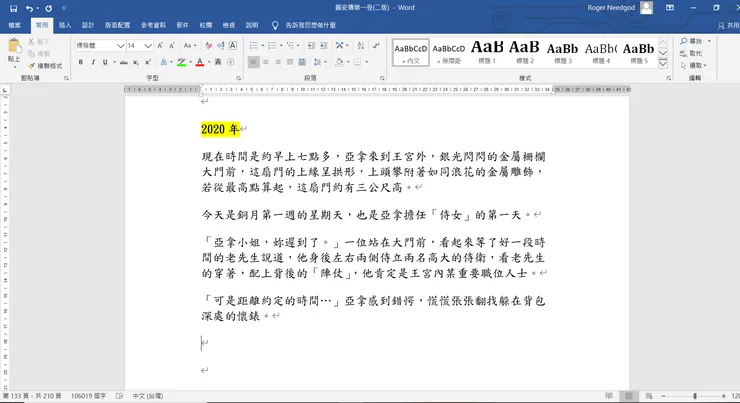Open the font size dropdown showing 14
This screenshot has width=740, height=403.
tap(148, 45)
